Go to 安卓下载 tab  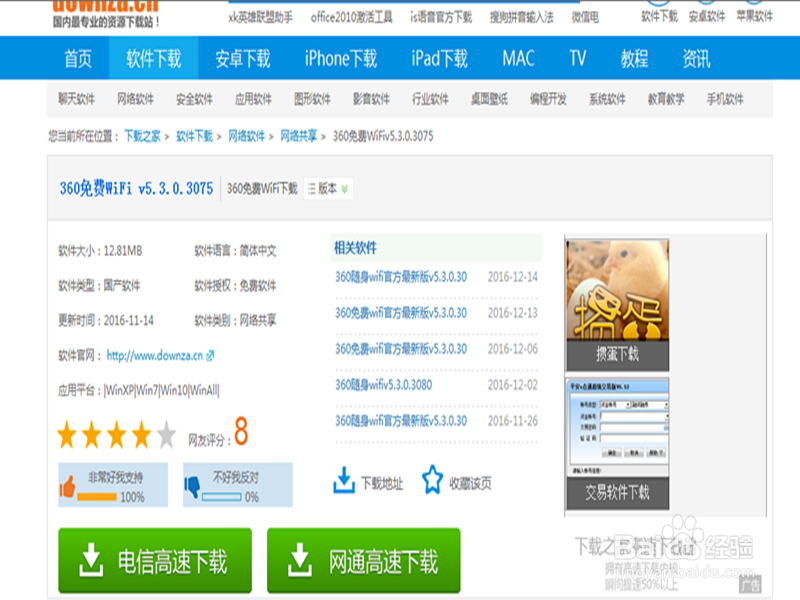coord(243,58)
